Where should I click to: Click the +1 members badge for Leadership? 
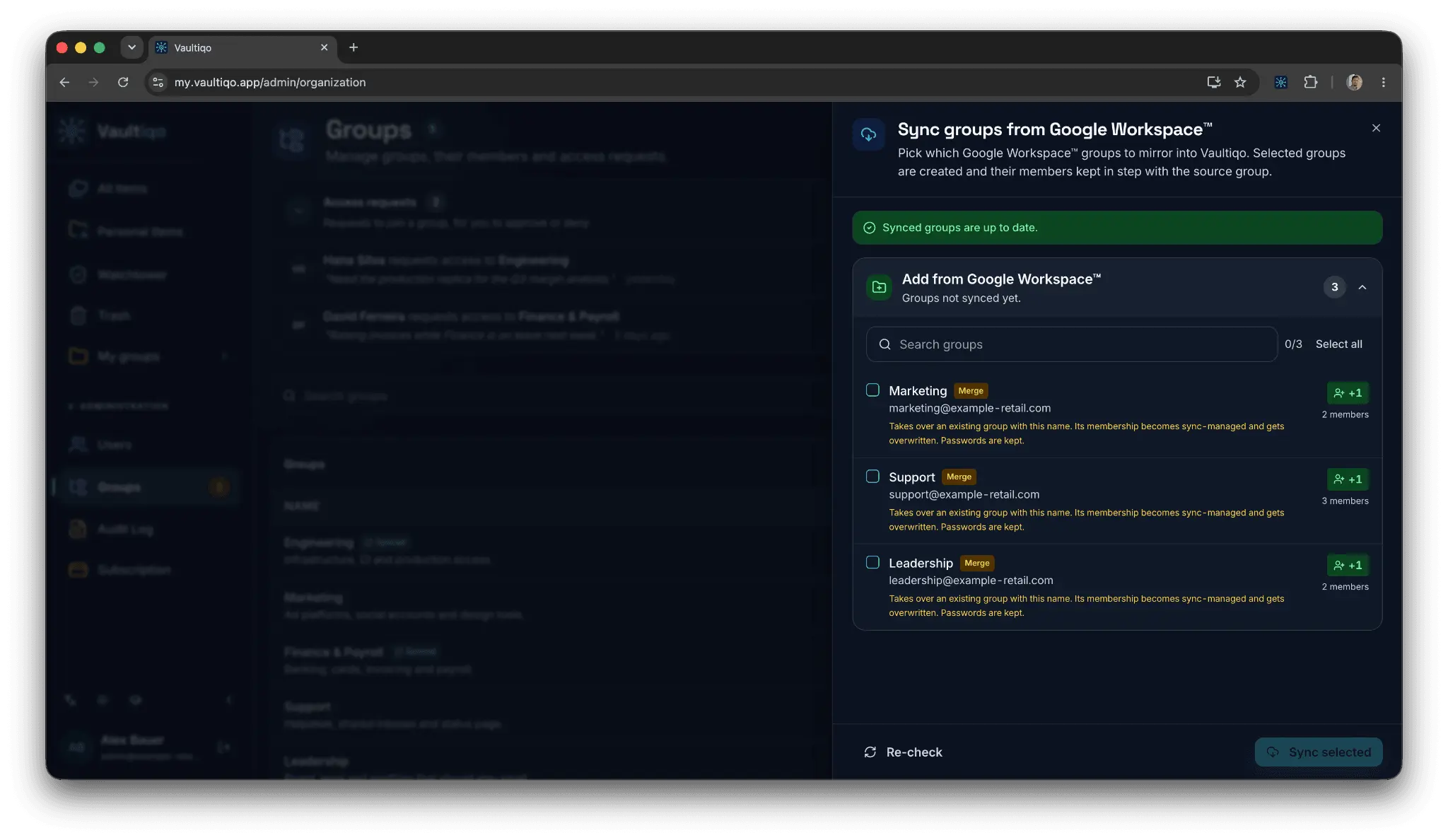(1348, 566)
